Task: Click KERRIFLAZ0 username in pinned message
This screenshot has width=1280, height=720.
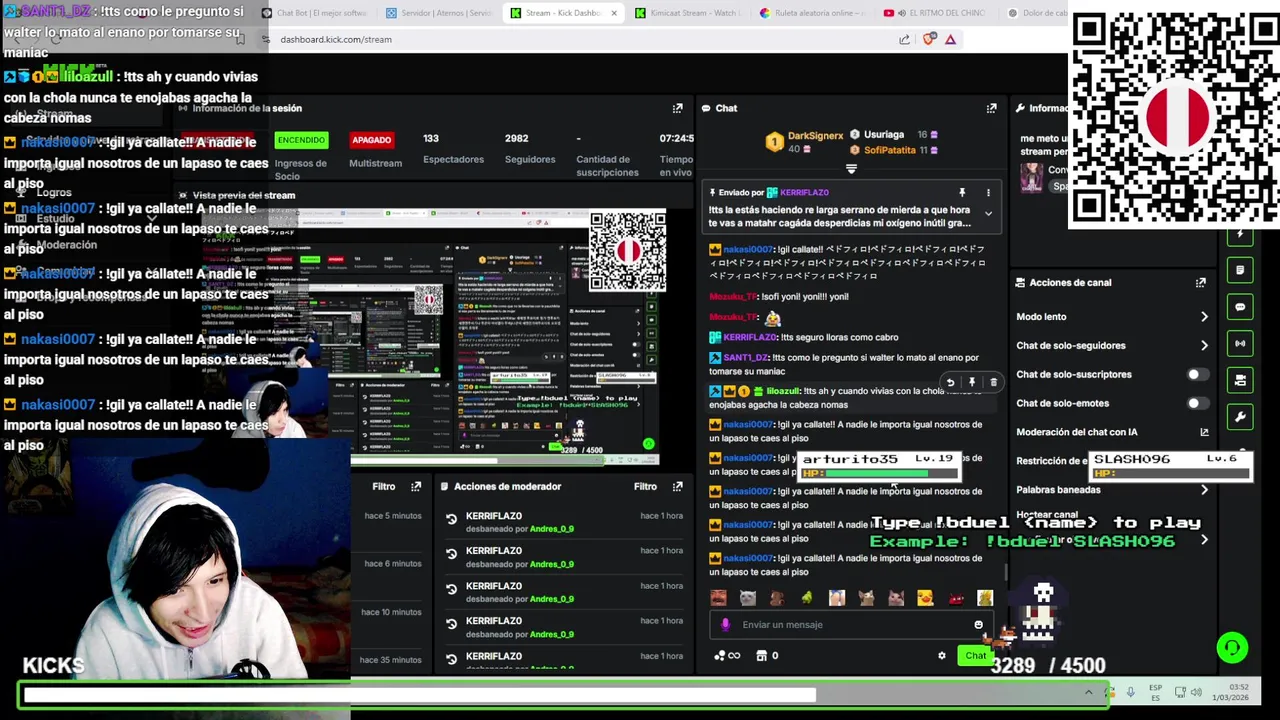Action: (x=804, y=192)
